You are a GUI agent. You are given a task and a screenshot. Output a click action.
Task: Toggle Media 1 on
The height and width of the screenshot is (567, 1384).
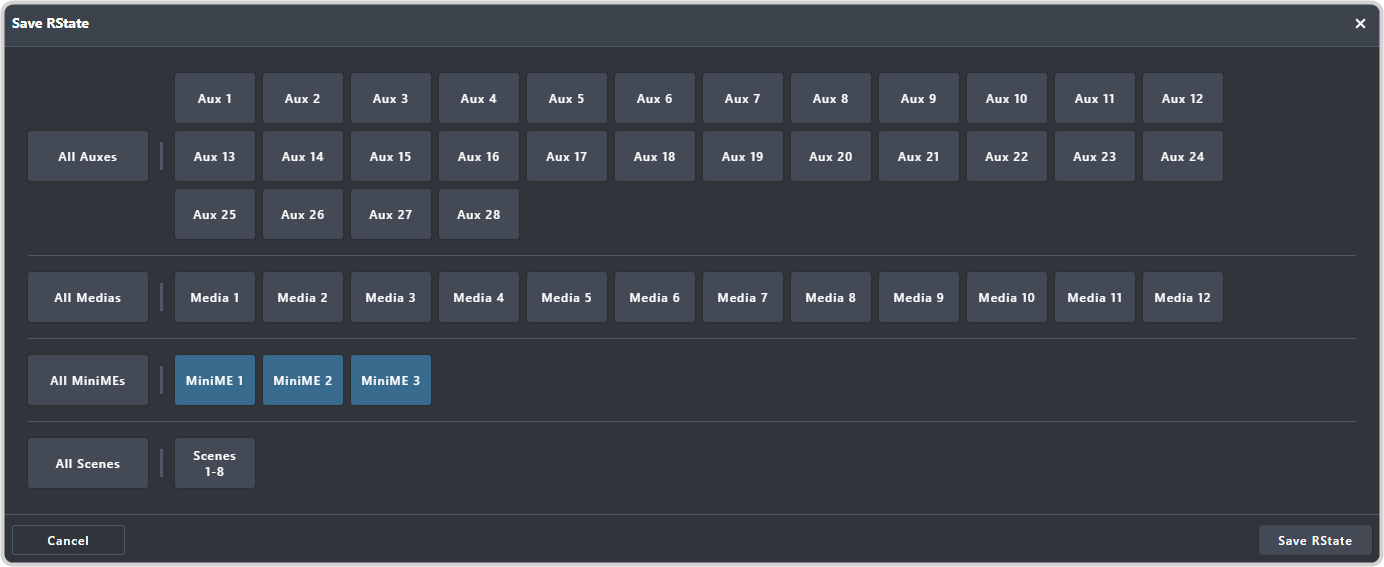point(215,297)
